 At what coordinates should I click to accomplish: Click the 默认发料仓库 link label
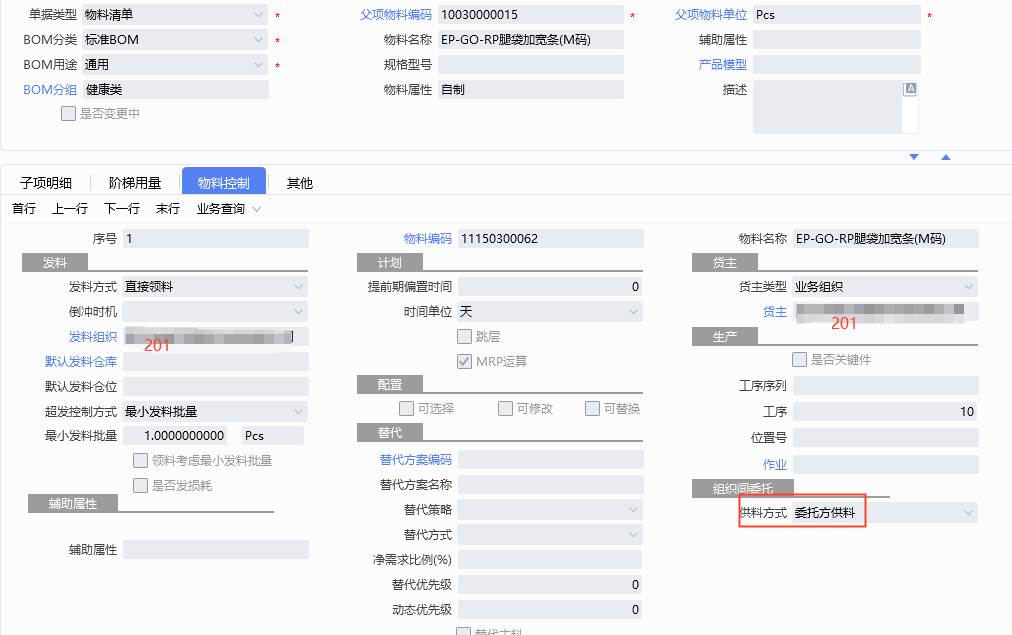(81, 362)
